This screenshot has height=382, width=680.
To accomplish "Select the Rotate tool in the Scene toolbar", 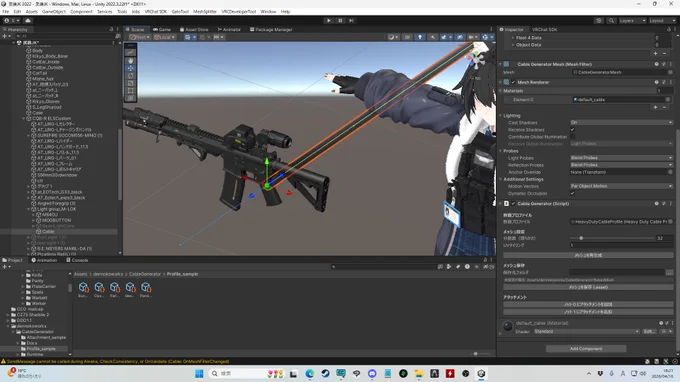I will point(130,75).
